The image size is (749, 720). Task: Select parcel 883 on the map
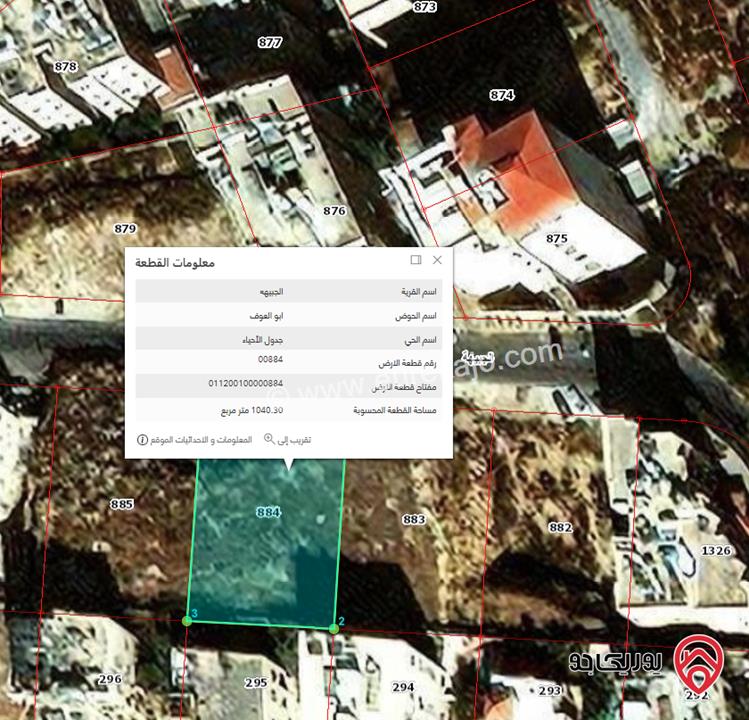point(413,519)
